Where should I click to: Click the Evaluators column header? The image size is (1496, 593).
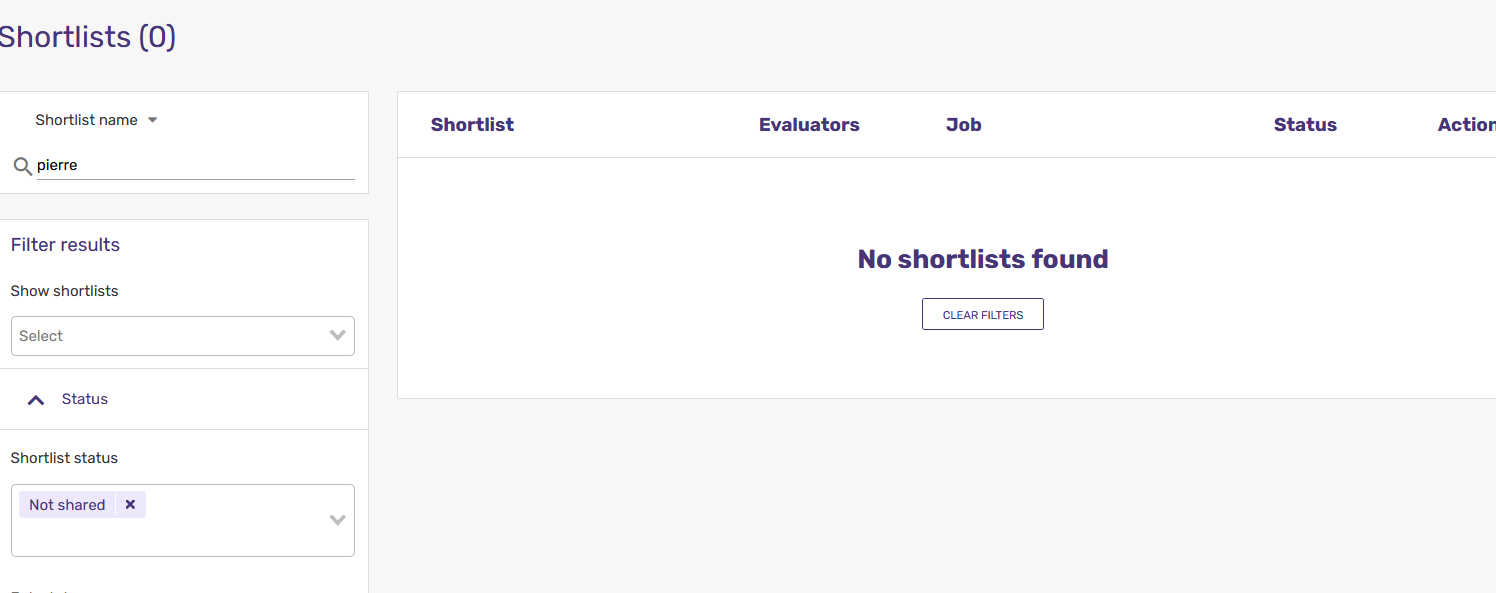click(x=809, y=125)
